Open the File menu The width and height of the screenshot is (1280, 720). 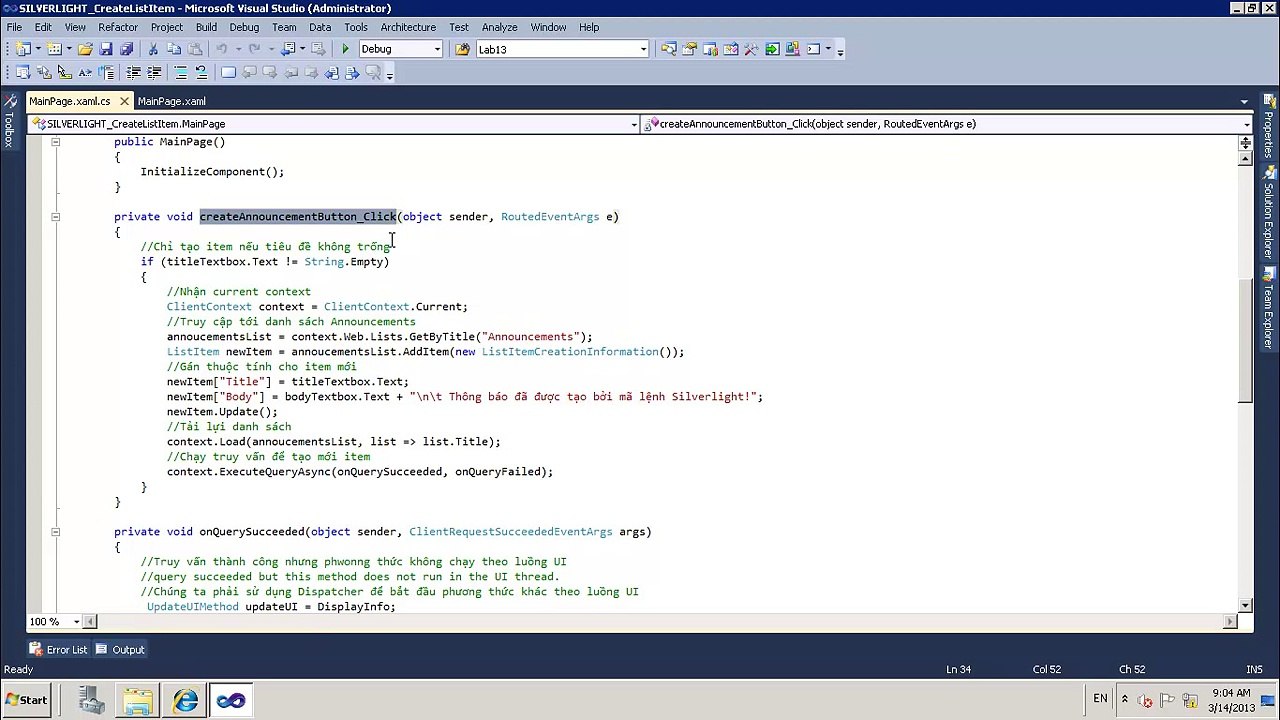[14, 27]
